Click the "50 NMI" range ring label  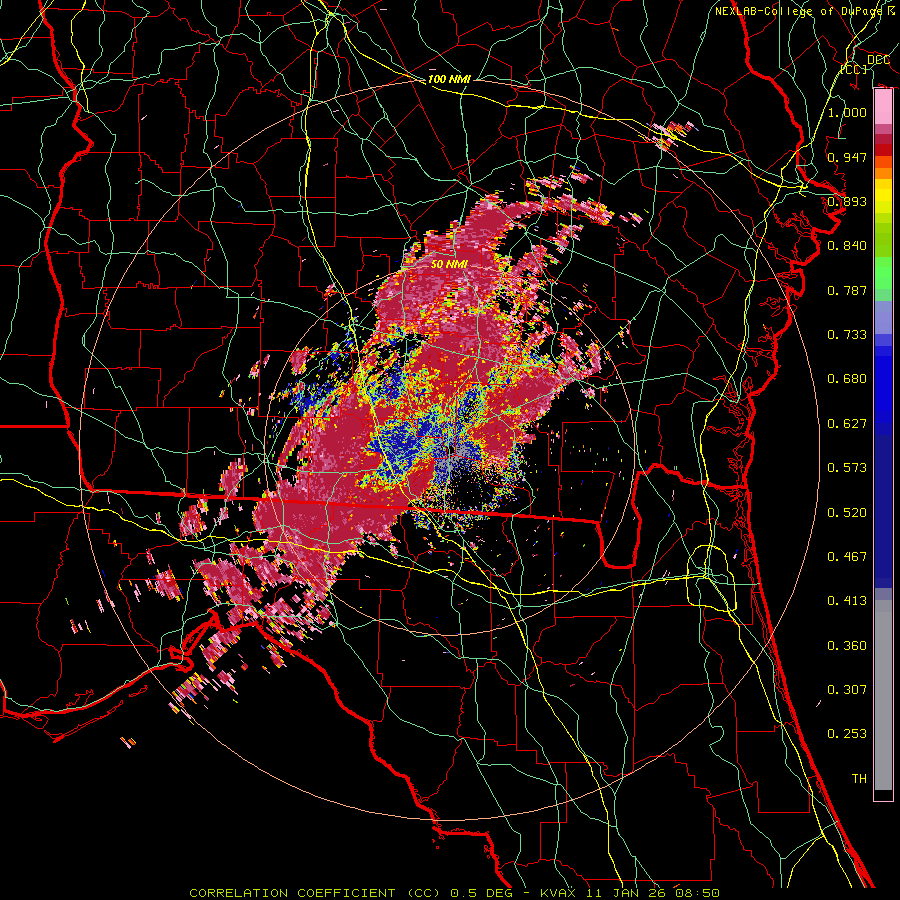coord(449,264)
